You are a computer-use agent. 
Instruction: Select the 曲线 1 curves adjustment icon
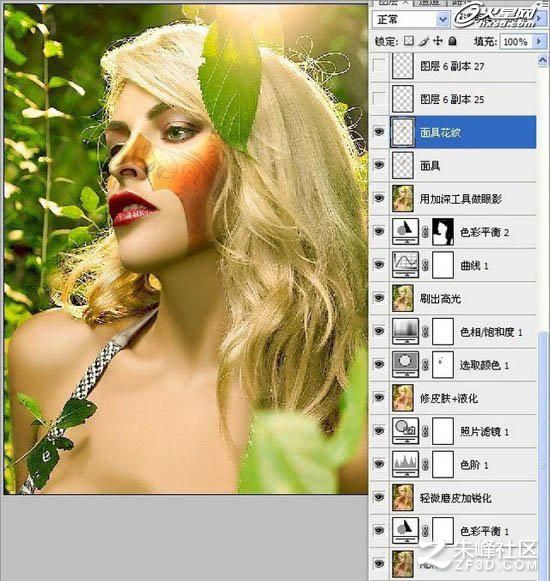pos(405,265)
